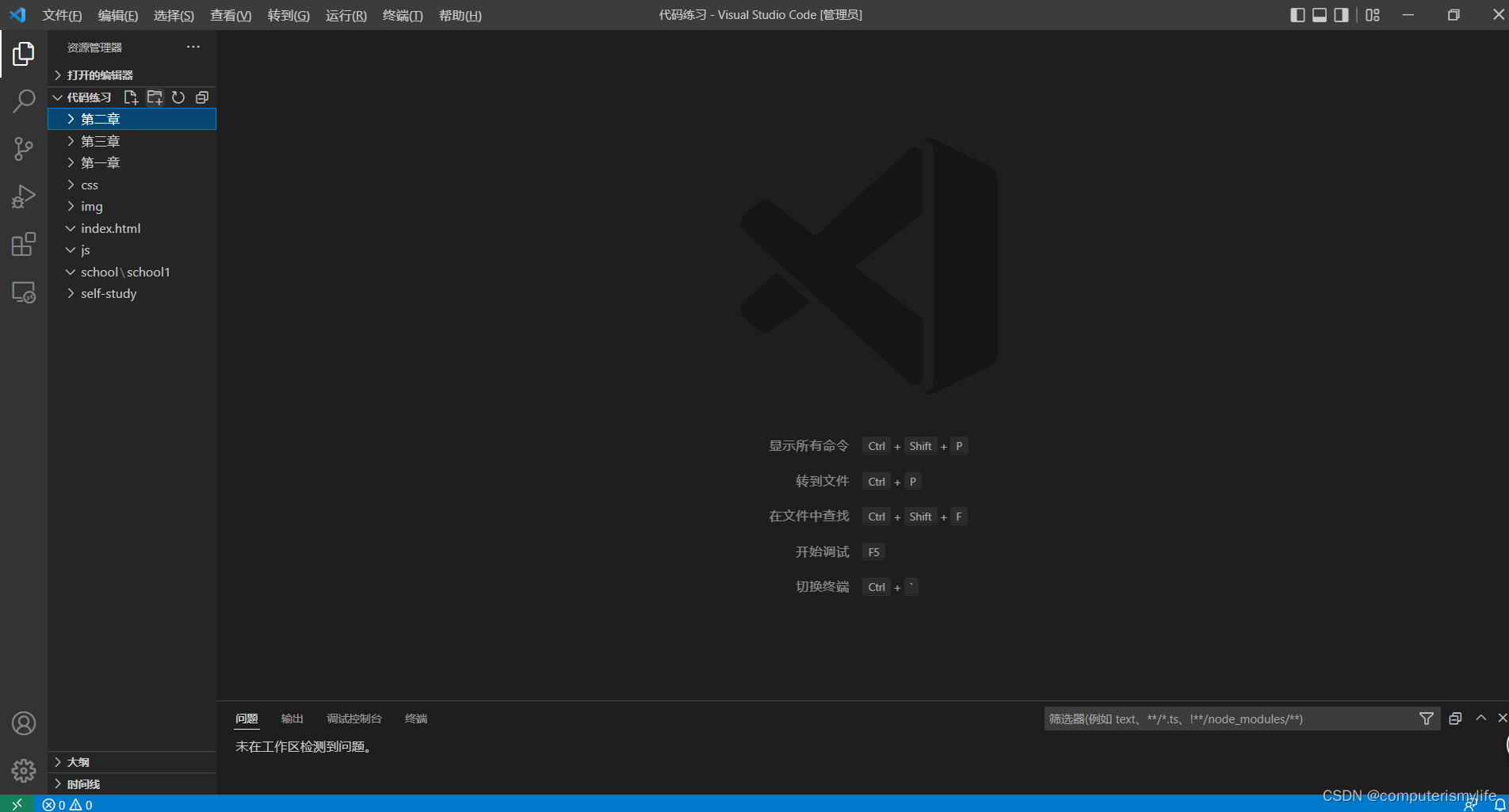The image size is (1509, 812).
Task: Switch to the 问题 panel tab
Action: click(x=246, y=719)
